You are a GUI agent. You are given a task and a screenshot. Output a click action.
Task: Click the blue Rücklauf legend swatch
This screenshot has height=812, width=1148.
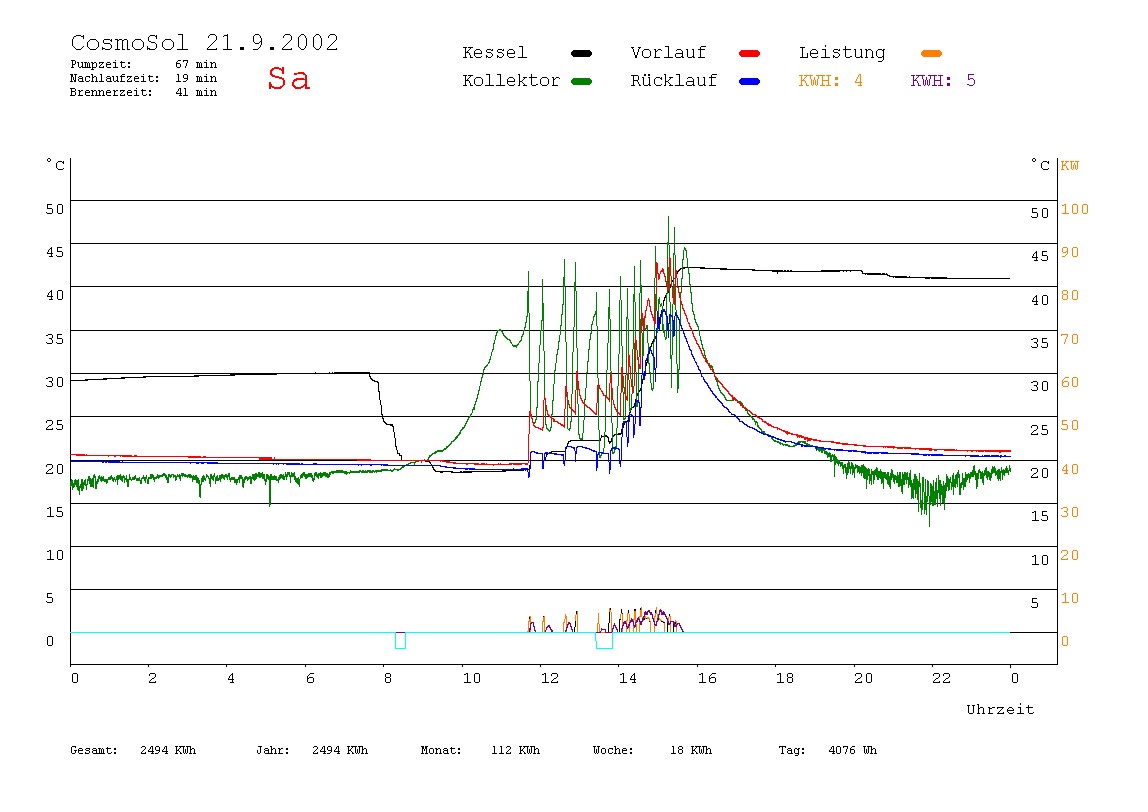click(x=750, y=81)
